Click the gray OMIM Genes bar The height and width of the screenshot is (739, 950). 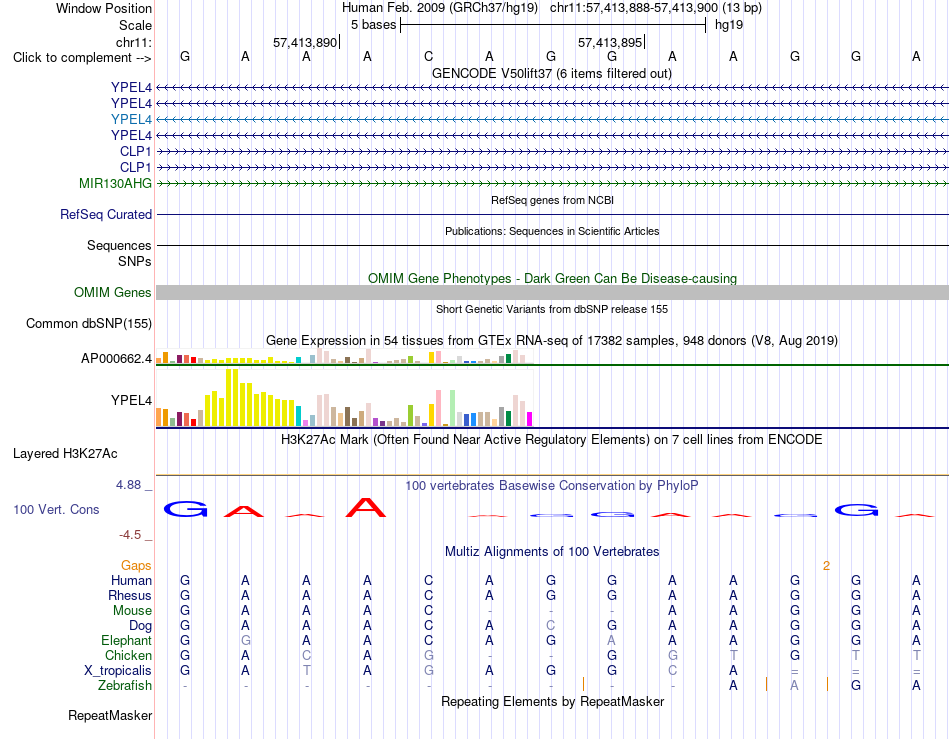(x=552, y=293)
